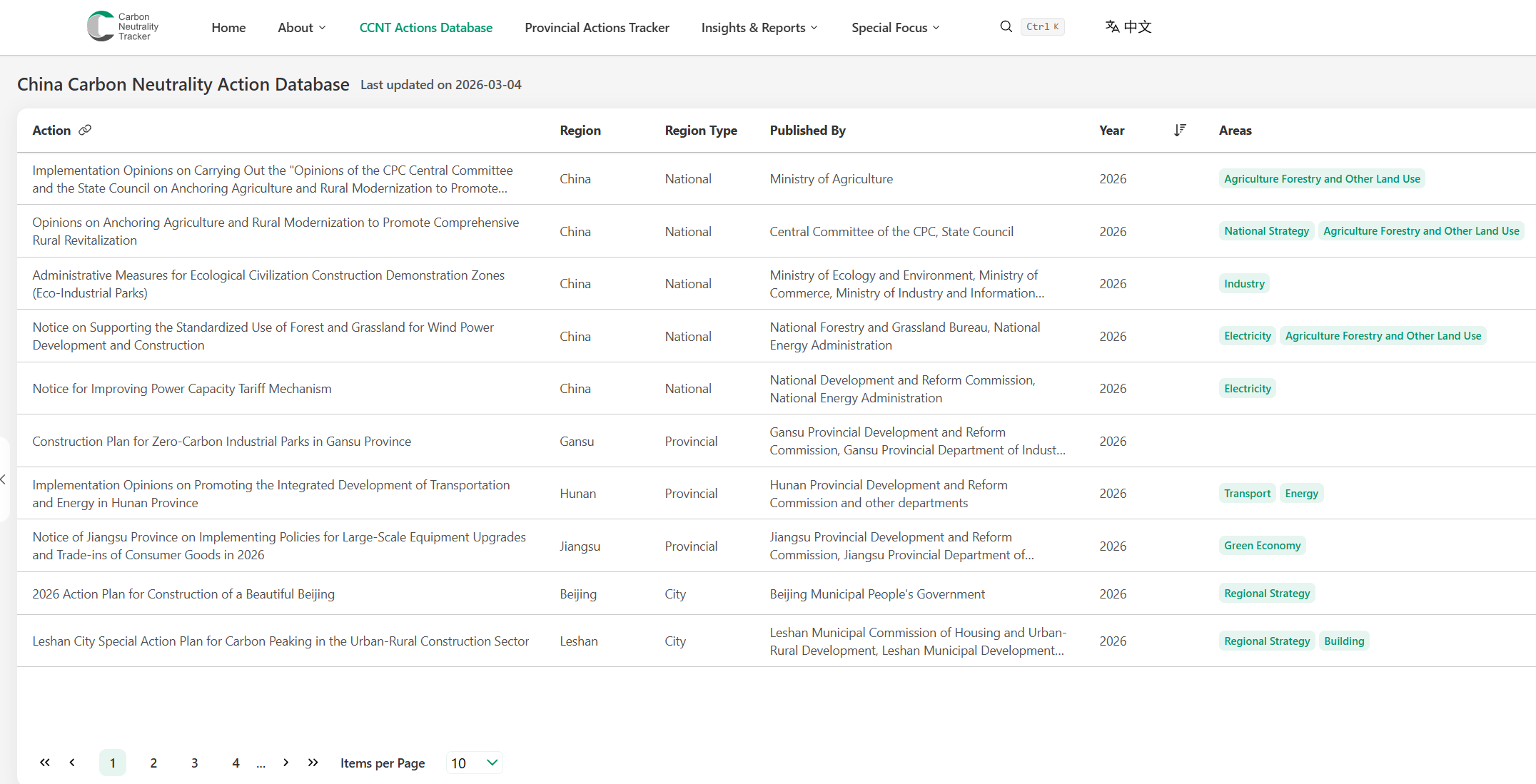This screenshot has height=784, width=1536.
Task: Expand the Special Focus menu
Action: point(895,27)
